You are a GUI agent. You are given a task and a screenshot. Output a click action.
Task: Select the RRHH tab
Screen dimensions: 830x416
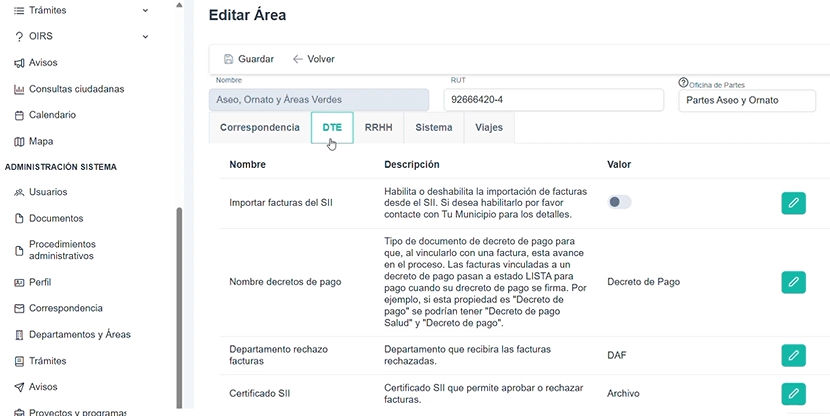click(378, 128)
